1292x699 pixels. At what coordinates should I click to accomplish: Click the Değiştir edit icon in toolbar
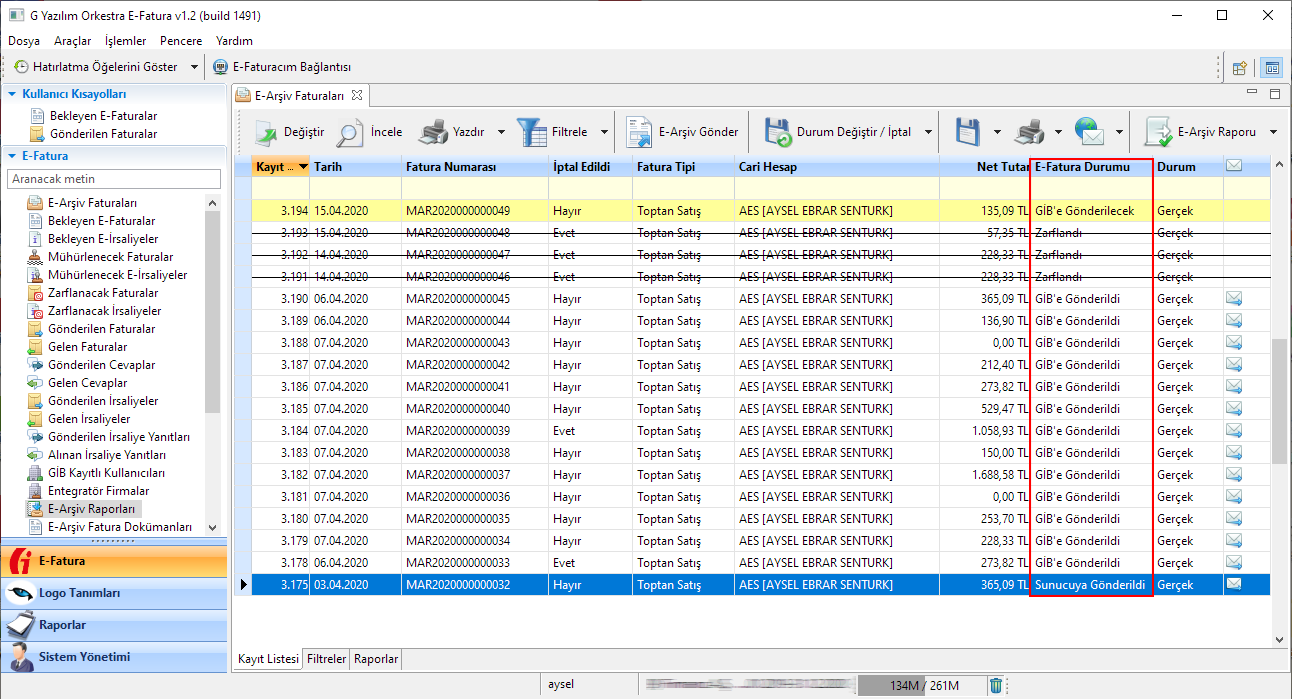coord(265,132)
